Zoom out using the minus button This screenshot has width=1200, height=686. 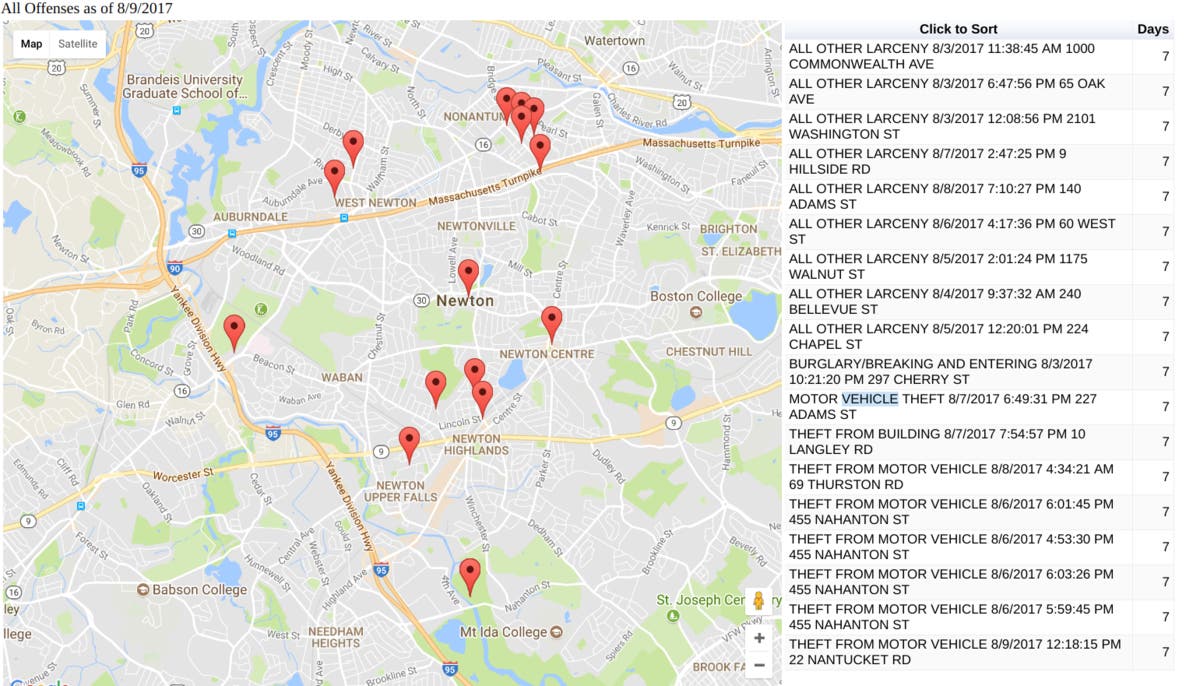[x=759, y=665]
